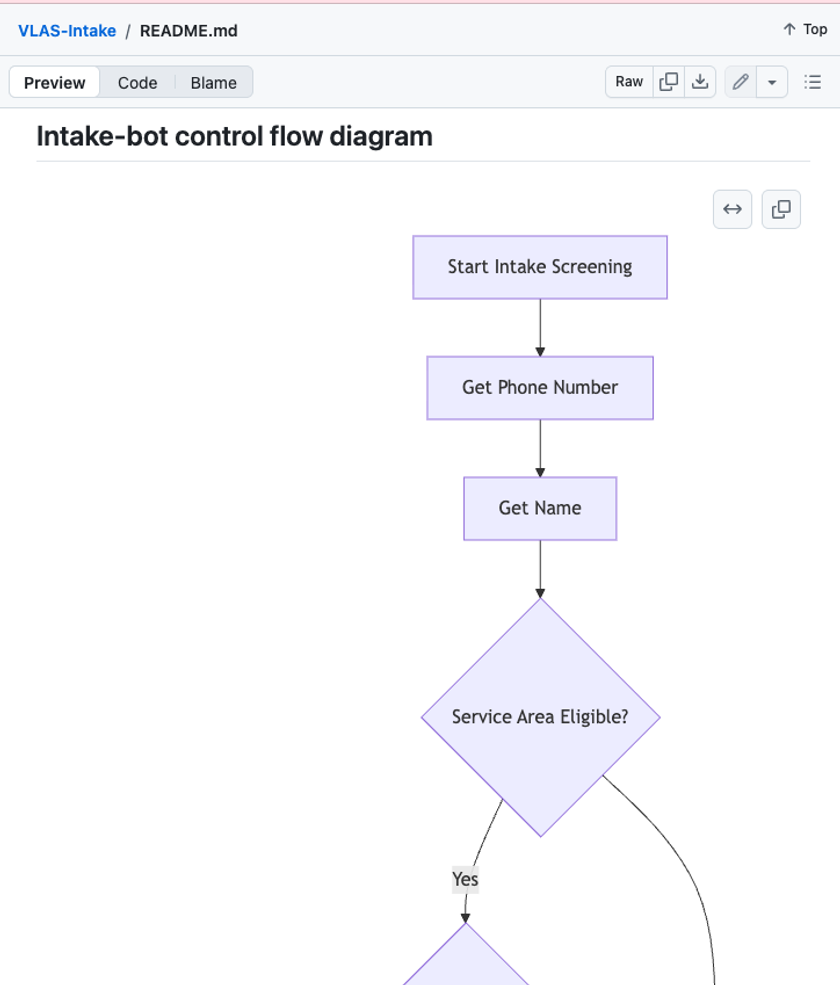
Task: Click the Get Phone Number node
Action: (540, 388)
